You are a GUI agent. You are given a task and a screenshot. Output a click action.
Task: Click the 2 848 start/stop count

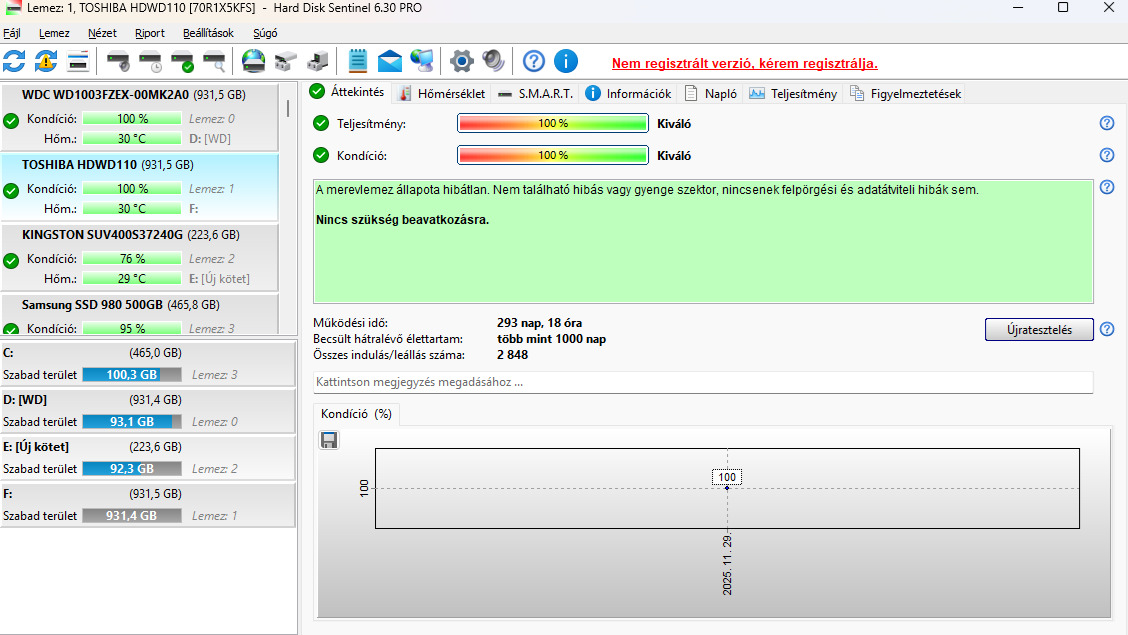pos(512,355)
